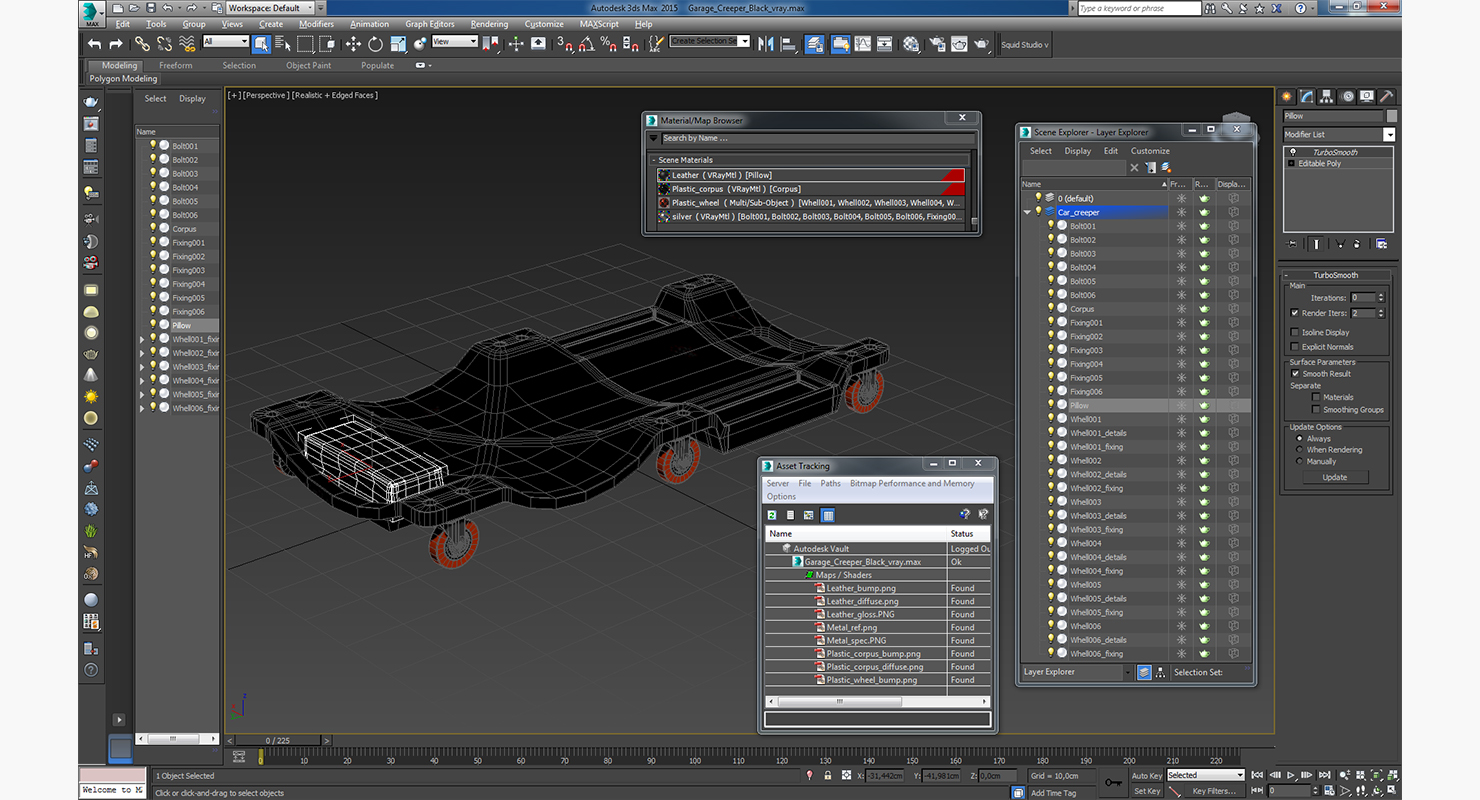Viewport: 1480px width, 800px height.
Task: Click the Mirror tool icon
Action: [766, 44]
